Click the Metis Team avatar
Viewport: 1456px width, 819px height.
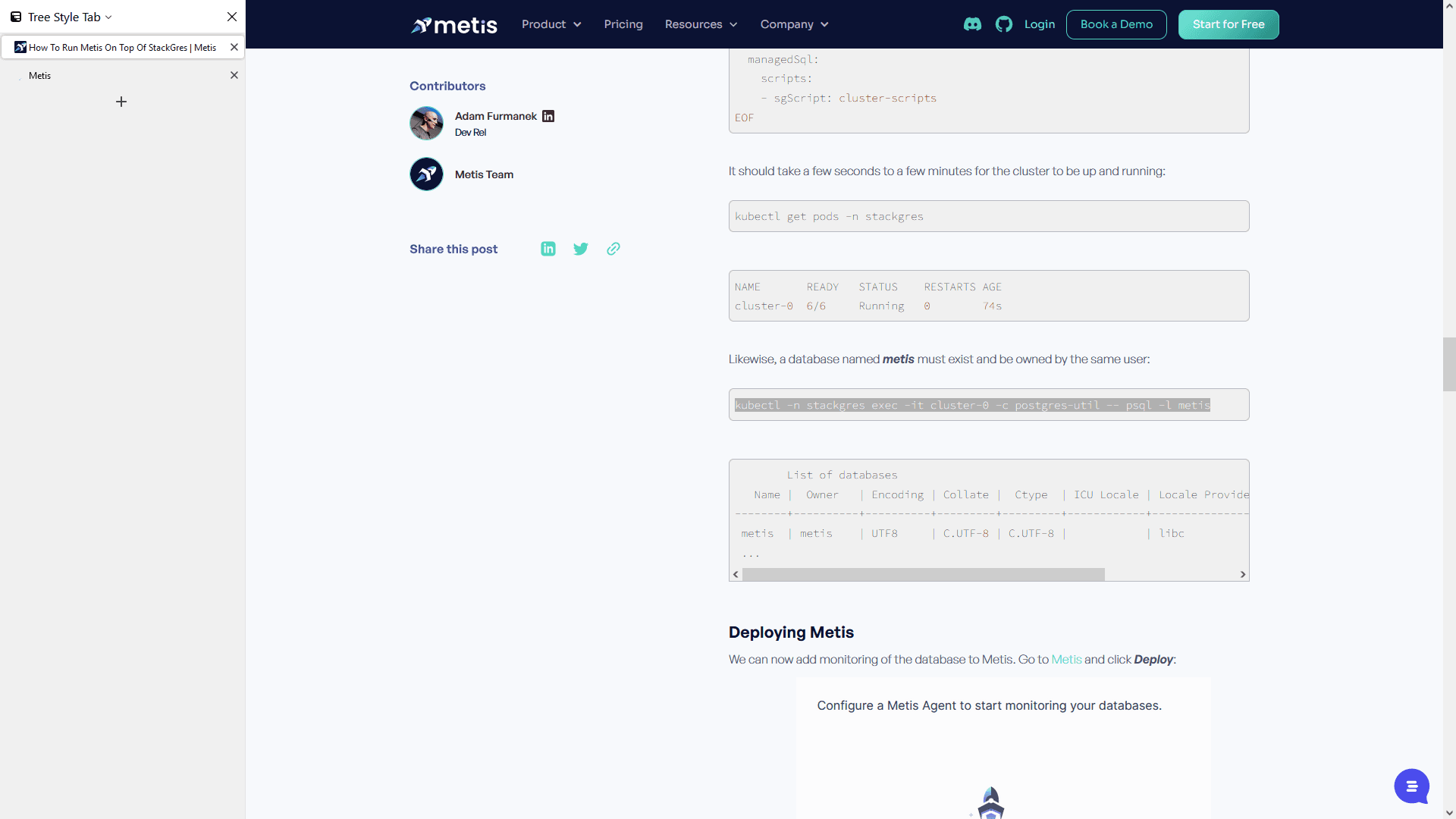point(426,174)
